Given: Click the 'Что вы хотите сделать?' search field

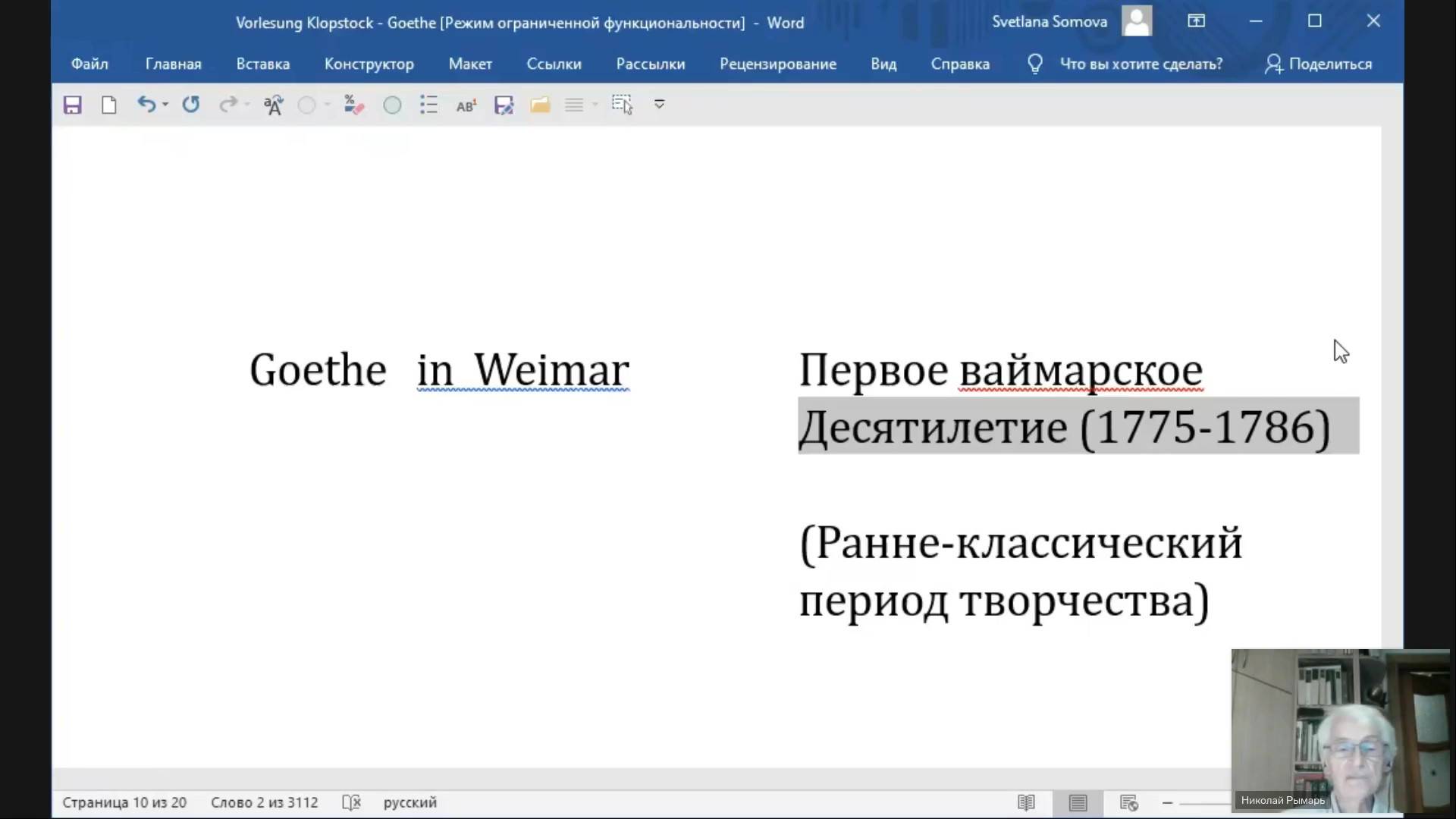Looking at the screenshot, I should (x=1141, y=64).
